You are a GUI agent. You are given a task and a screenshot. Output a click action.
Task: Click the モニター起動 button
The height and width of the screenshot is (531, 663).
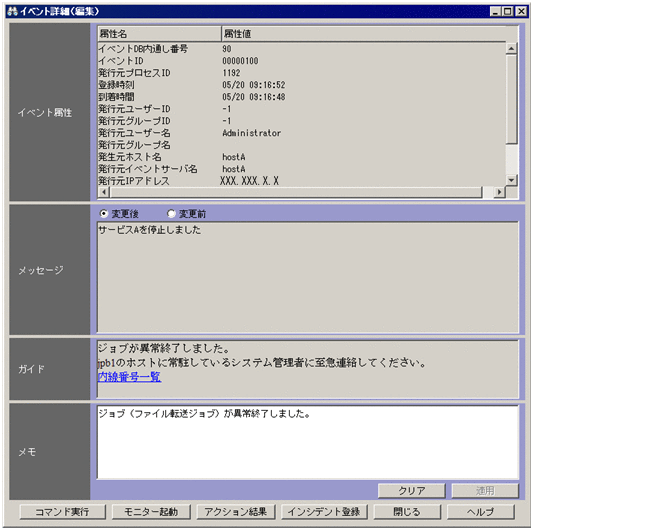[151, 512]
